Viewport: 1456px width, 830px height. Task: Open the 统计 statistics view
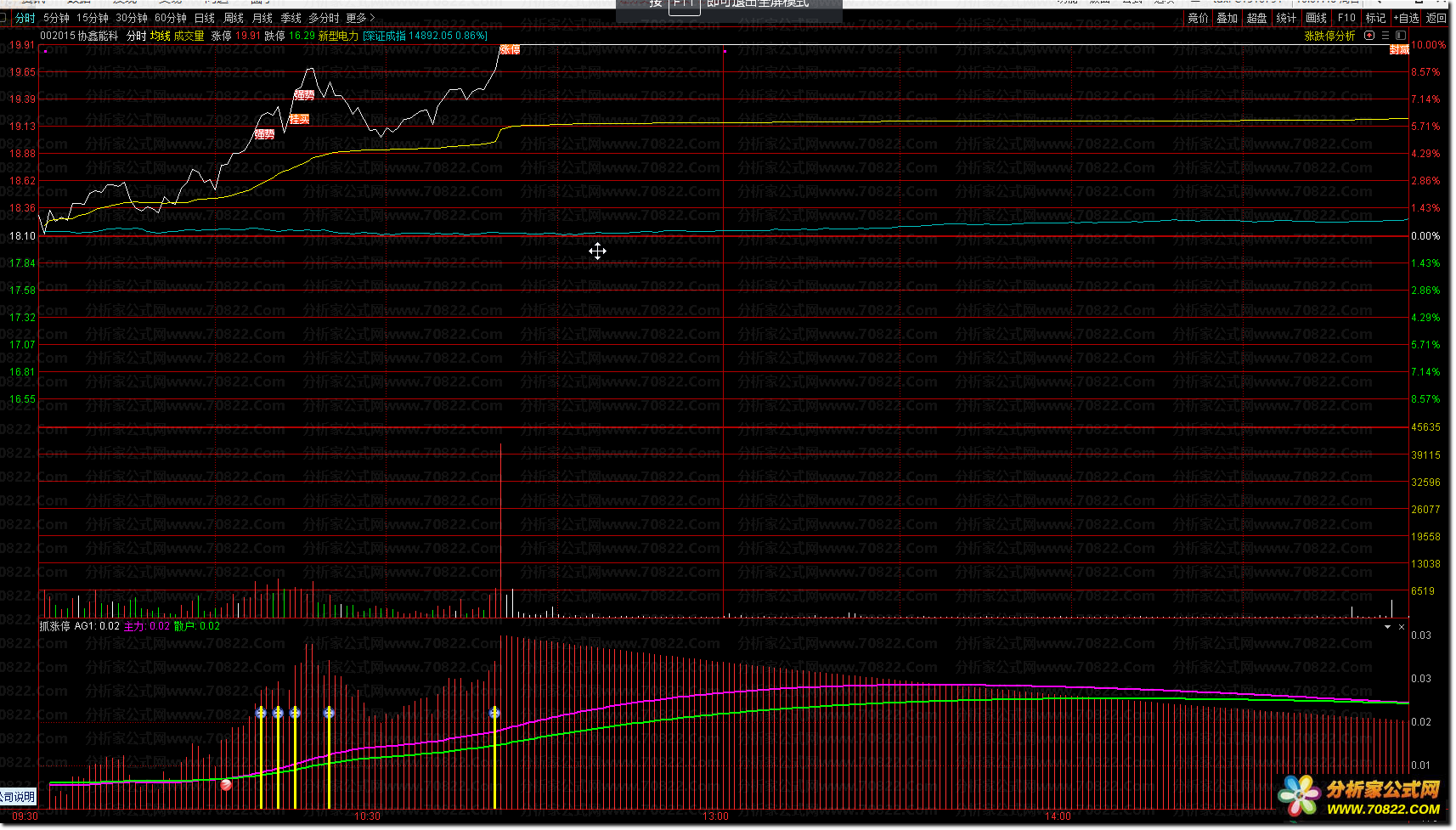coord(1286,18)
